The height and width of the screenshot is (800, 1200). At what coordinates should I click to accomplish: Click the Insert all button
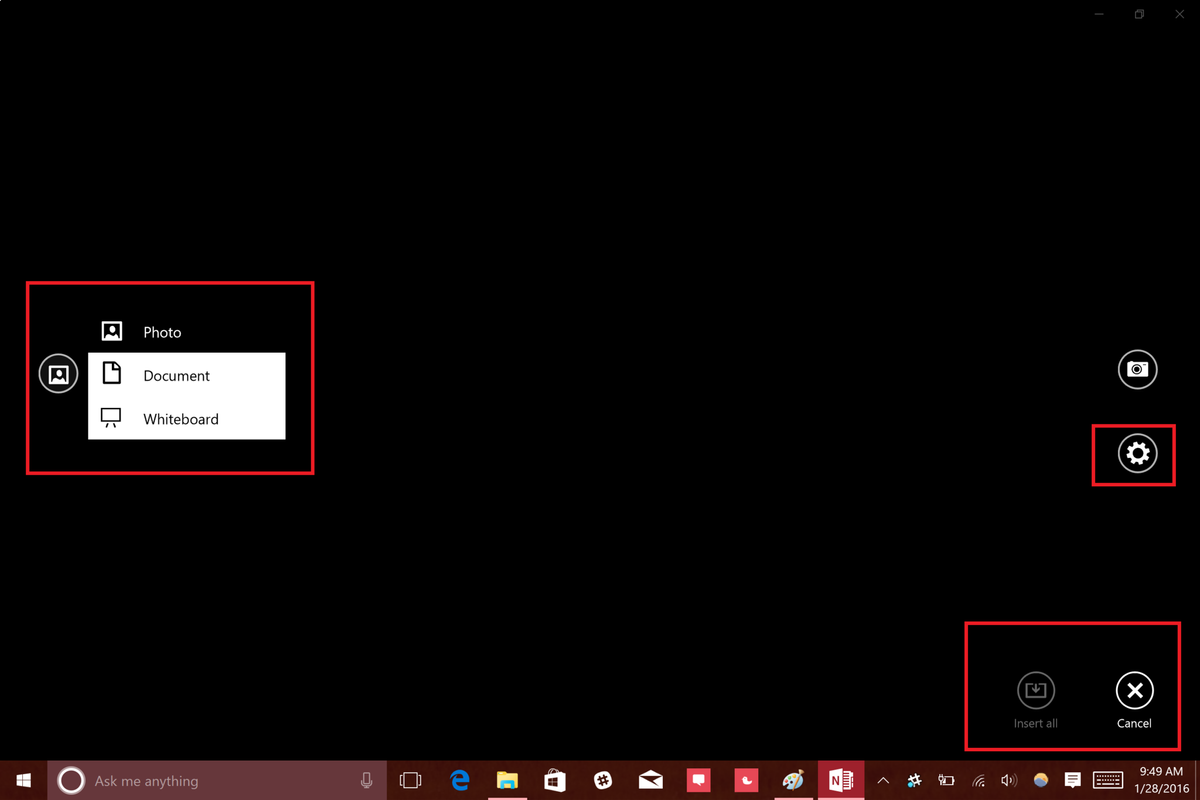(1036, 690)
